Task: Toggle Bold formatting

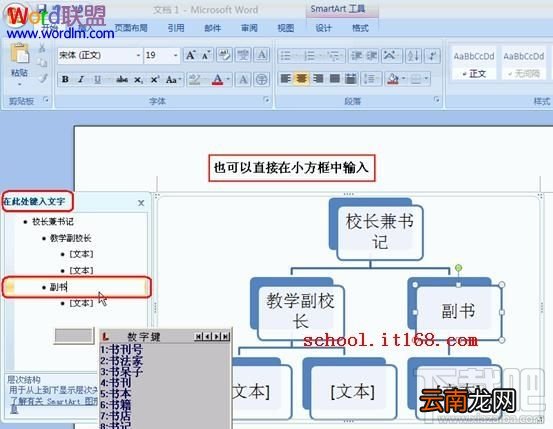Action: [65, 80]
